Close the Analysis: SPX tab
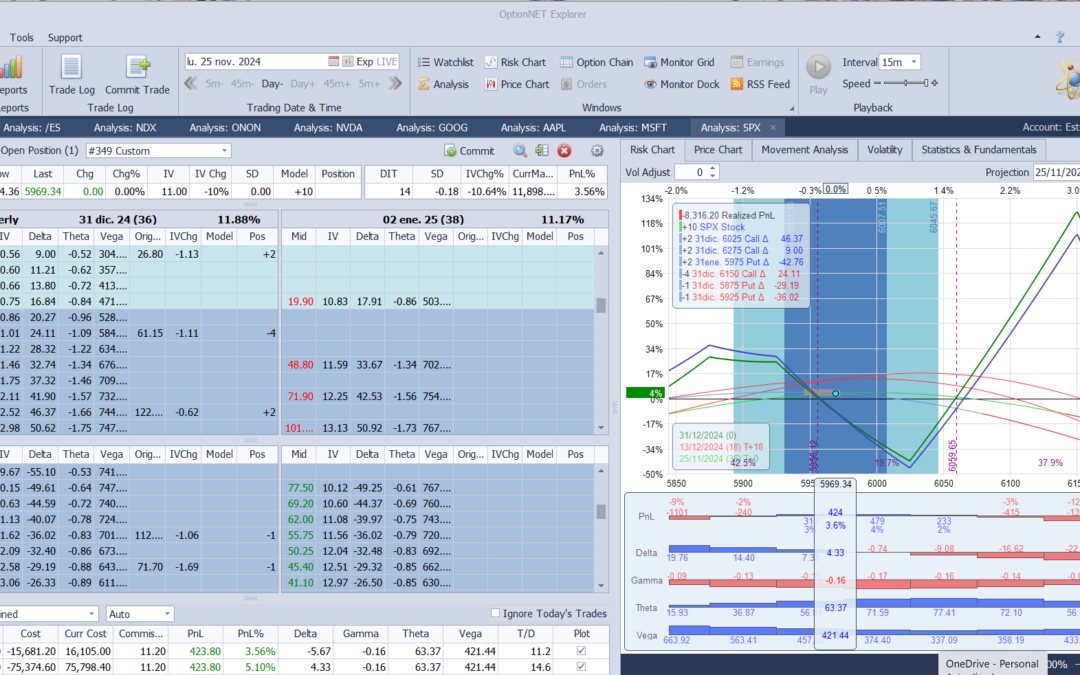 coord(773,127)
